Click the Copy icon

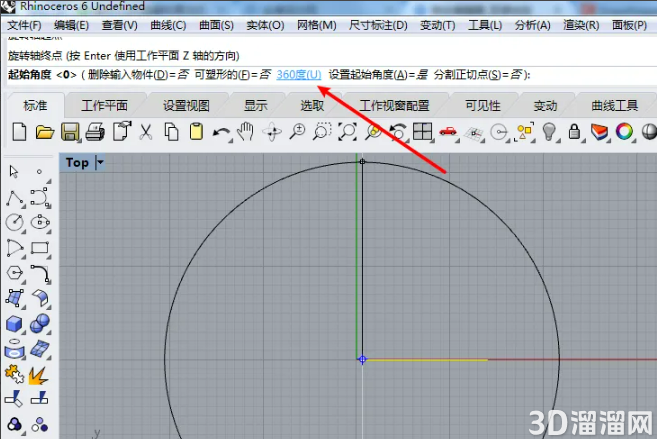click(x=171, y=132)
